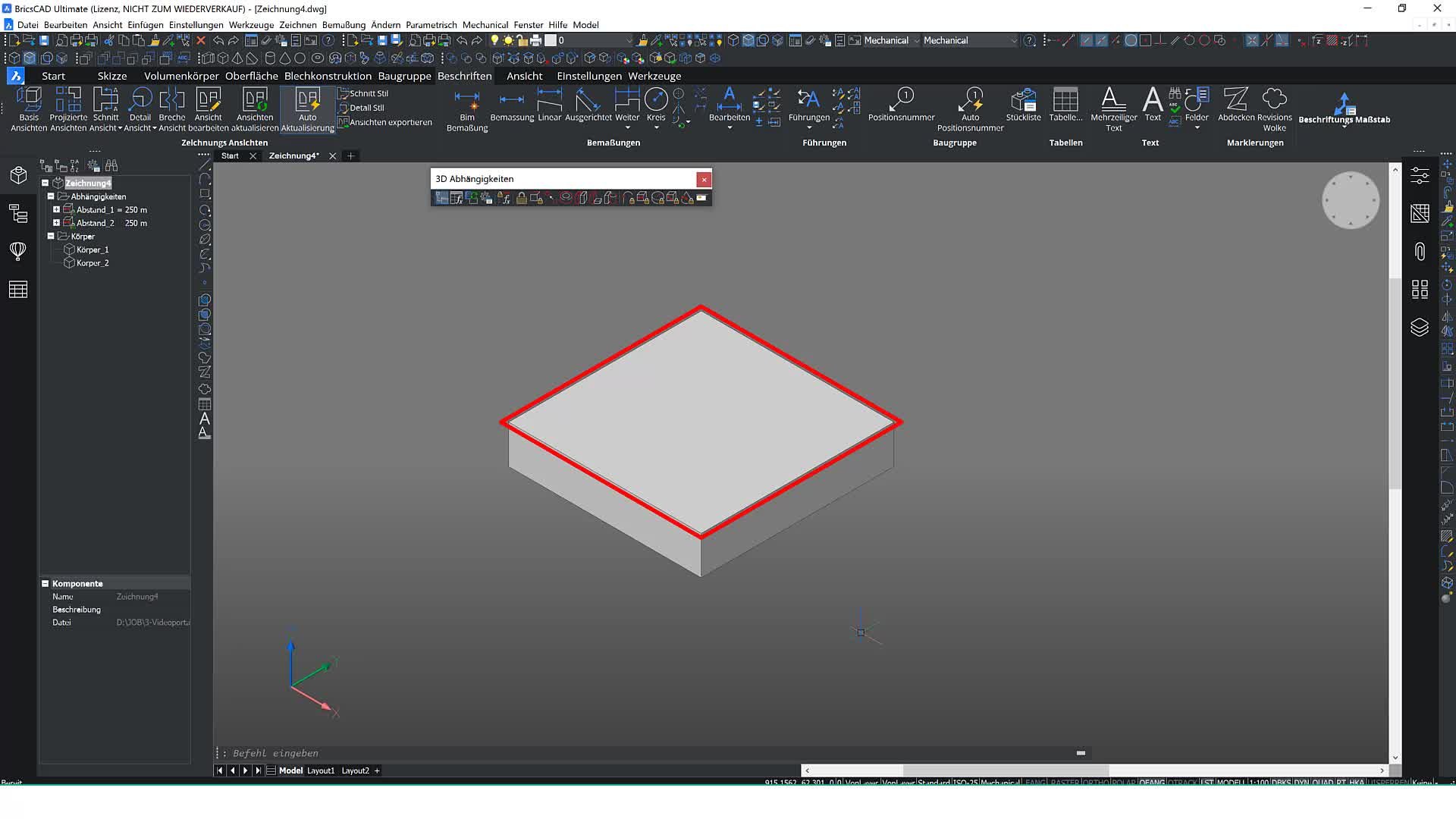Toggle OFANG in the status bar

point(1151,783)
